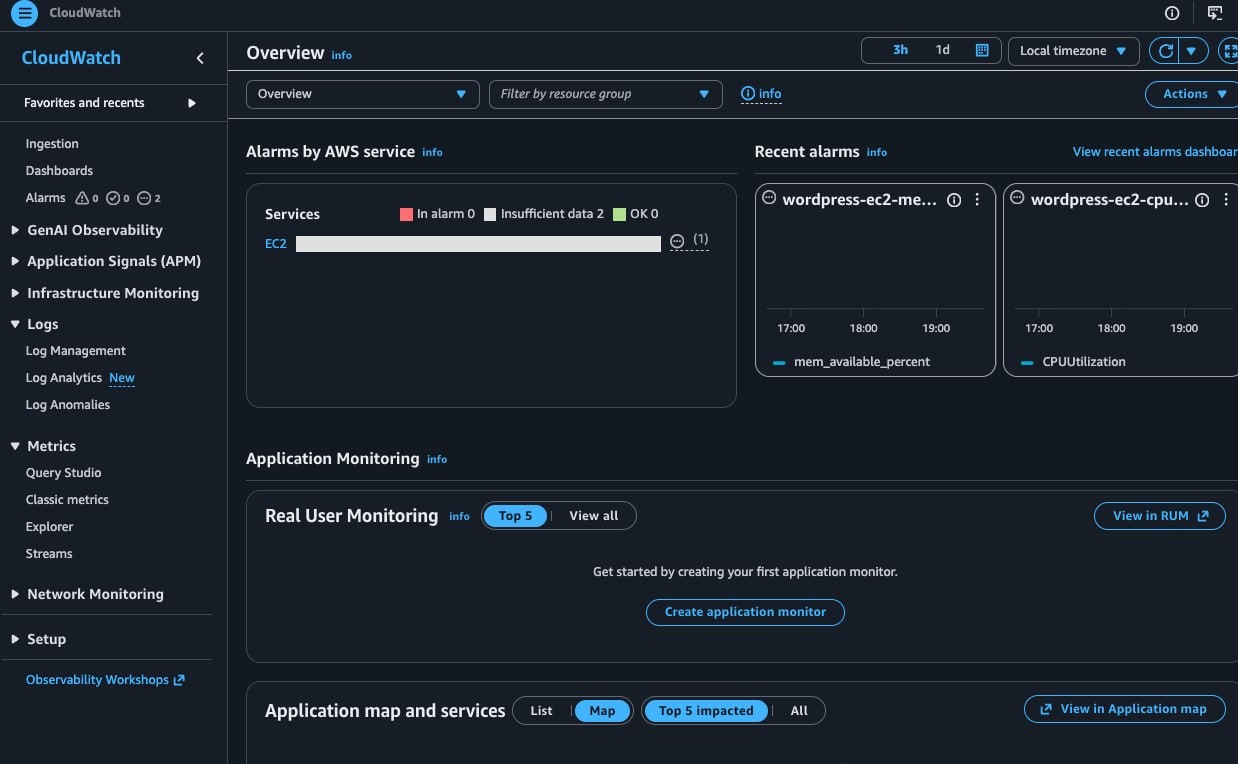Enter full screen mode icon
Viewport: 1238px width, 764px height.
[x=1229, y=51]
